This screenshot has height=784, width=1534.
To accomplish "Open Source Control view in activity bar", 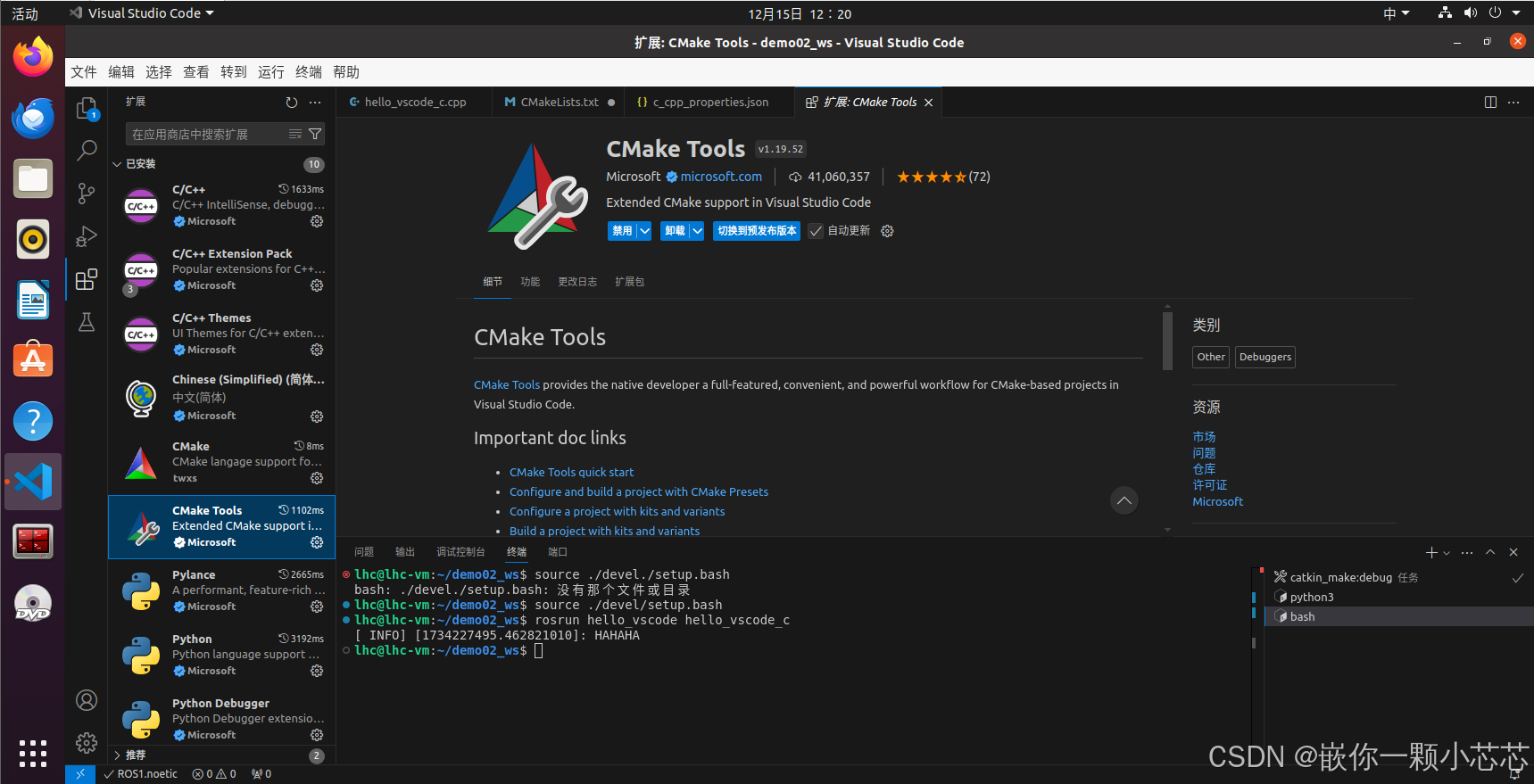I will [x=87, y=194].
